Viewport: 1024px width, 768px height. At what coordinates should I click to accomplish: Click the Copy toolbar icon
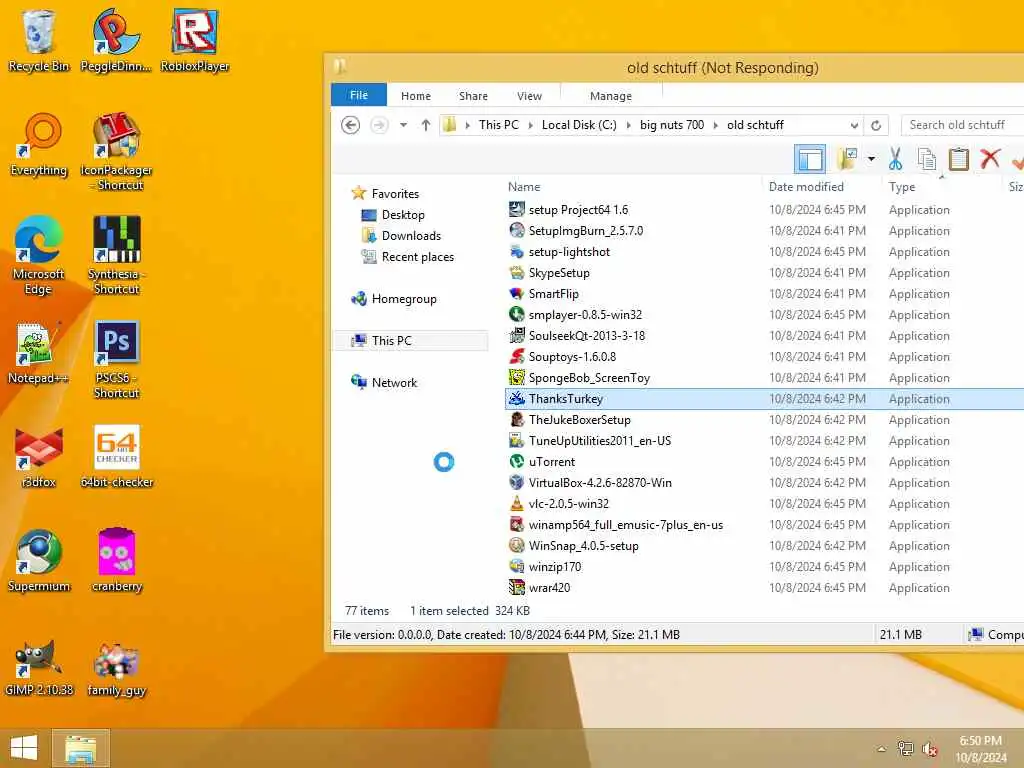pos(927,159)
